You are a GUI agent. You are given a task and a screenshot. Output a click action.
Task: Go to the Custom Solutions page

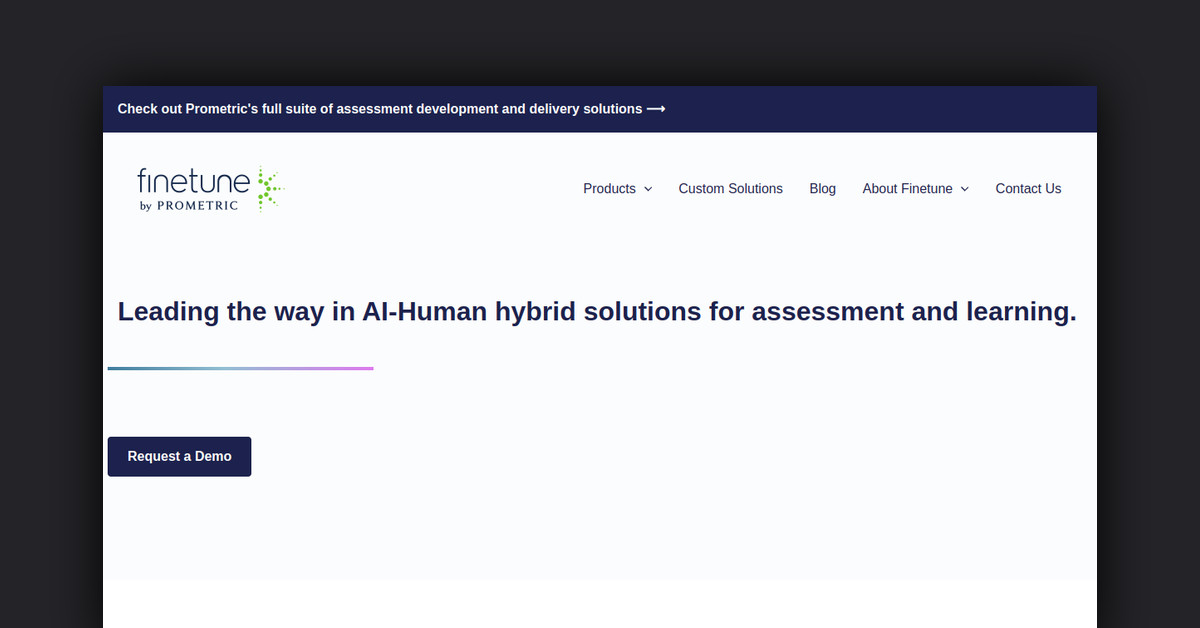730,189
